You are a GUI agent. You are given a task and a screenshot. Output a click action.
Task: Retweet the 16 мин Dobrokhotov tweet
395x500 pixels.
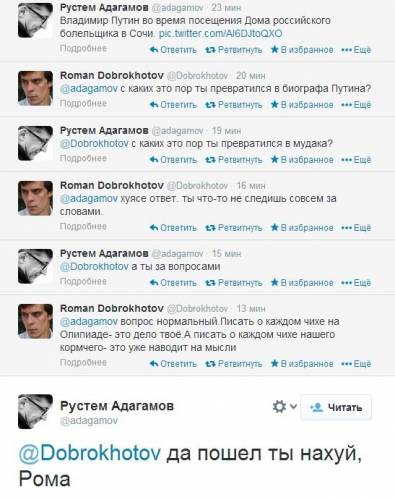coord(234,228)
